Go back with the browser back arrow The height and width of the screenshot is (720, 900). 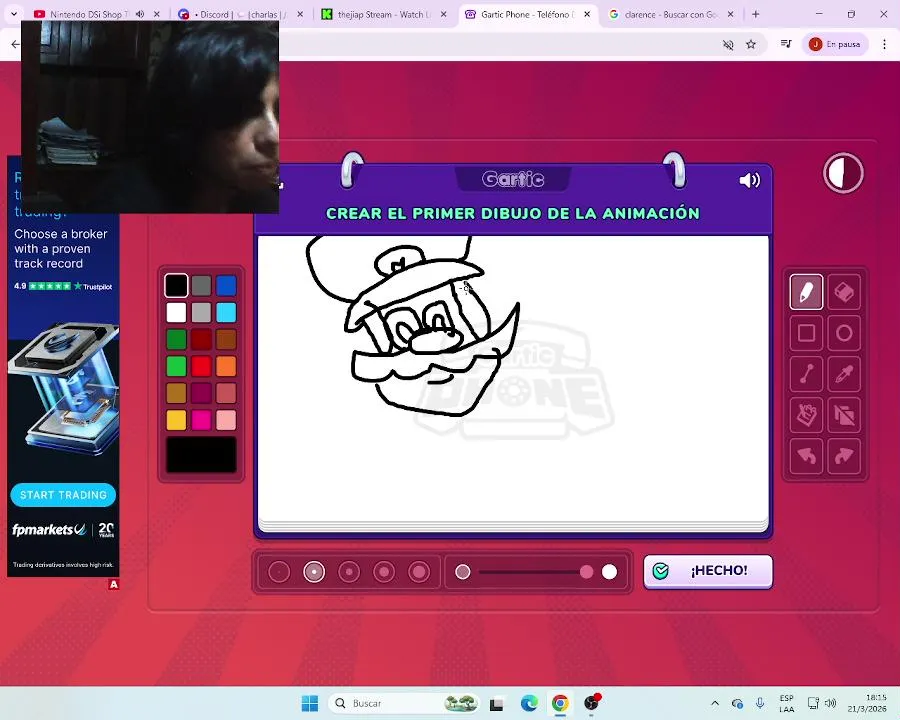click(x=15, y=44)
